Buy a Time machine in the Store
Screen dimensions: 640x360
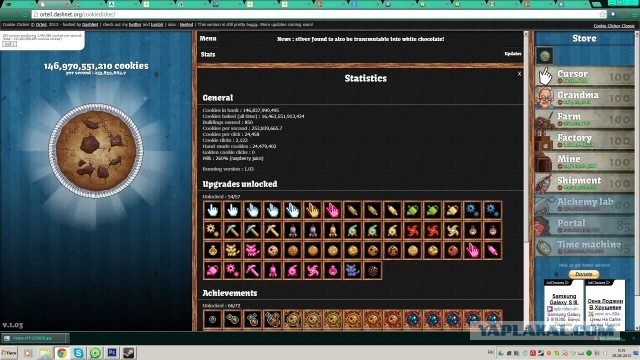[584, 247]
